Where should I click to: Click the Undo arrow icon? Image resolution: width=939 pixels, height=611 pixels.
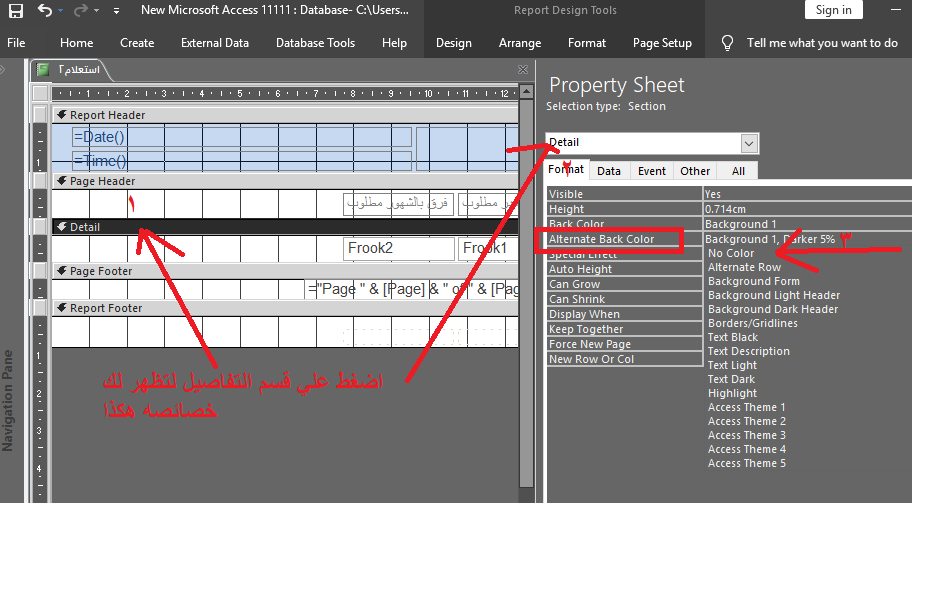pyautogui.click(x=45, y=10)
